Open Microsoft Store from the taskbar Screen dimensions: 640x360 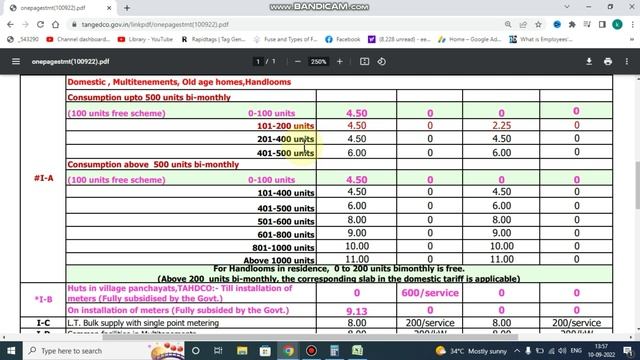click(x=265, y=351)
